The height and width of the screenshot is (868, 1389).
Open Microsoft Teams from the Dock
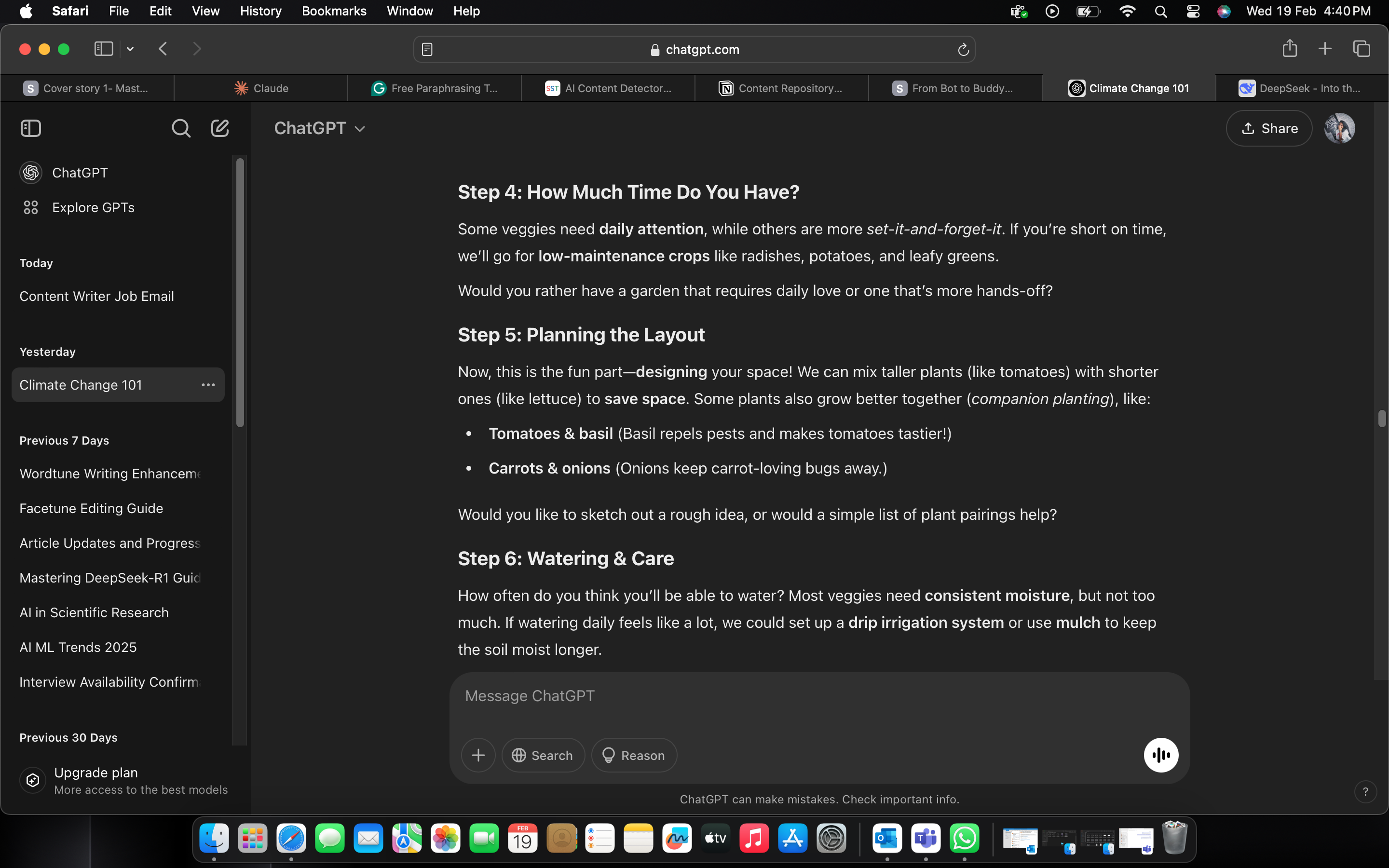point(925,838)
